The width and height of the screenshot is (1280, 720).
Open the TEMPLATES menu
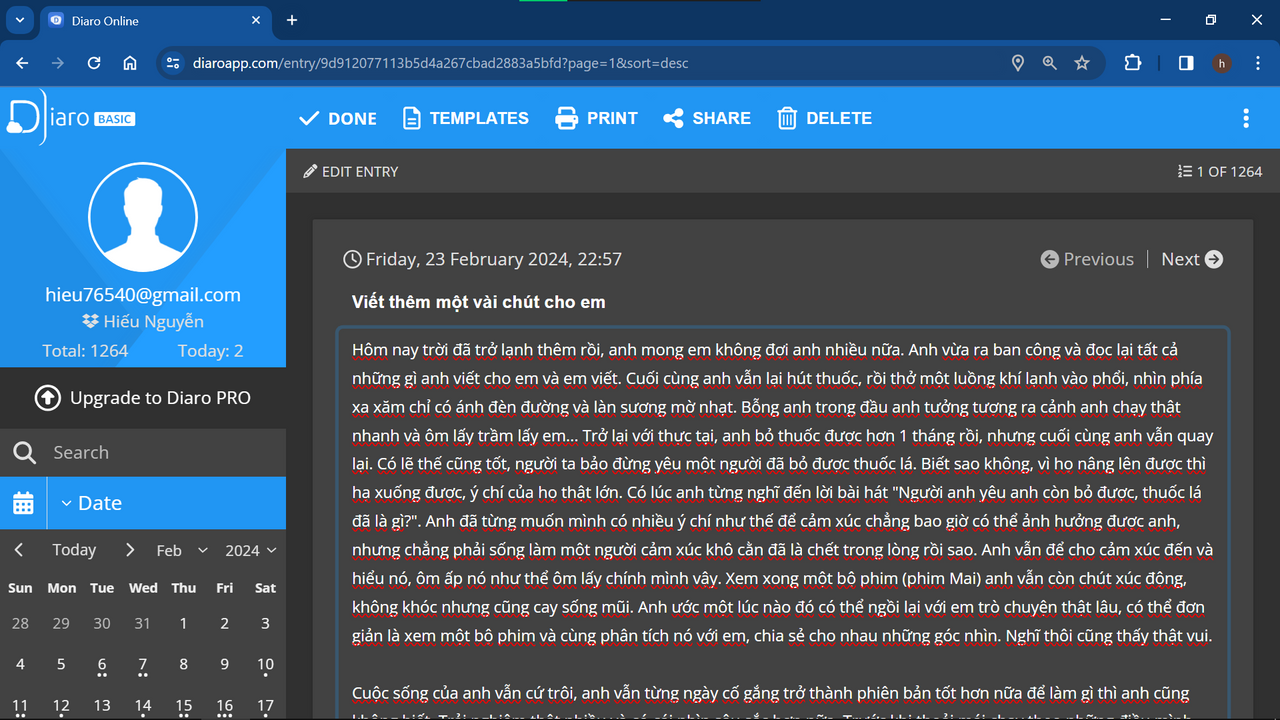(465, 118)
